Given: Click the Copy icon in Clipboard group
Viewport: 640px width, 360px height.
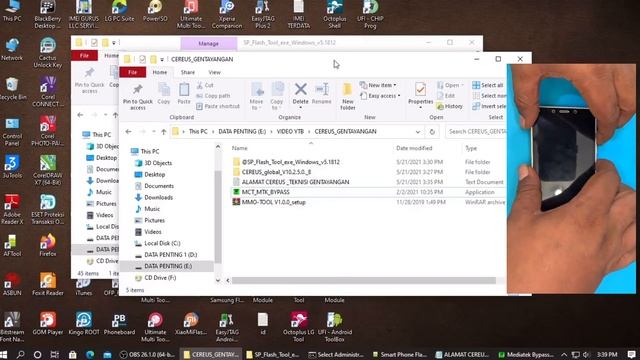Looking at the screenshot, I should pyautogui.click(x=164, y=93).
